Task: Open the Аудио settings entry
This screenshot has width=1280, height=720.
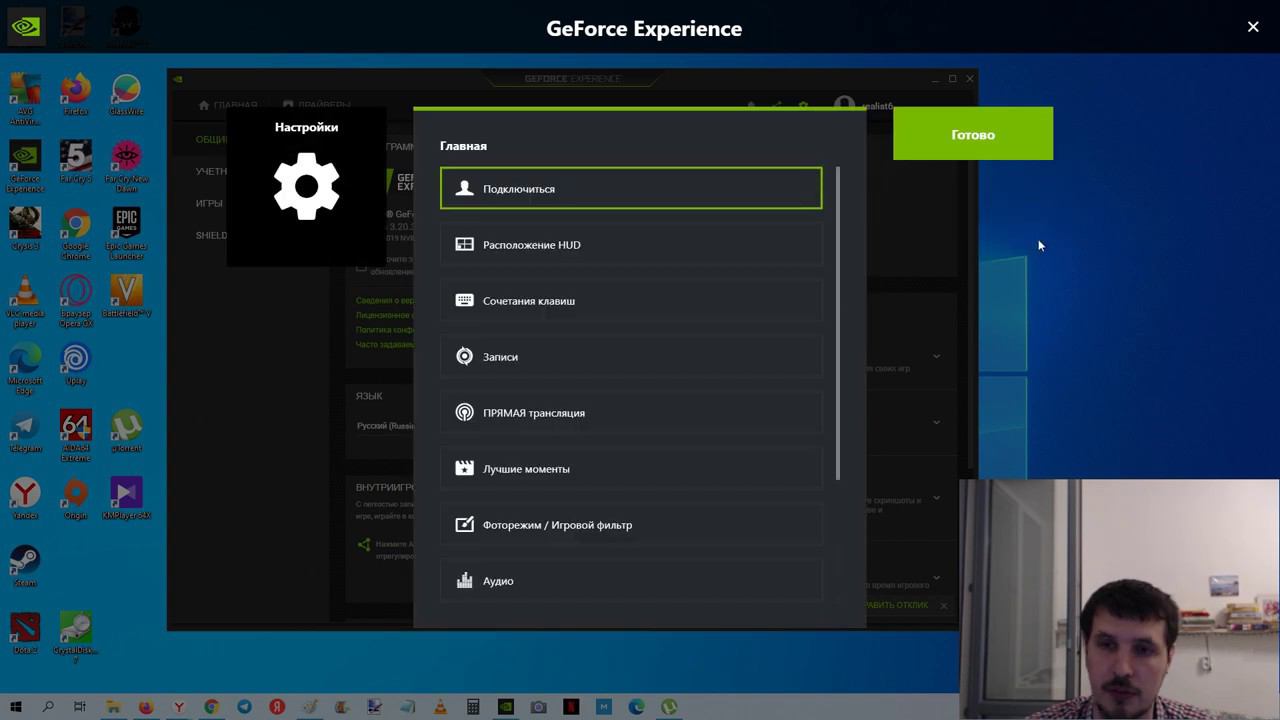Action: click(631, 580)
